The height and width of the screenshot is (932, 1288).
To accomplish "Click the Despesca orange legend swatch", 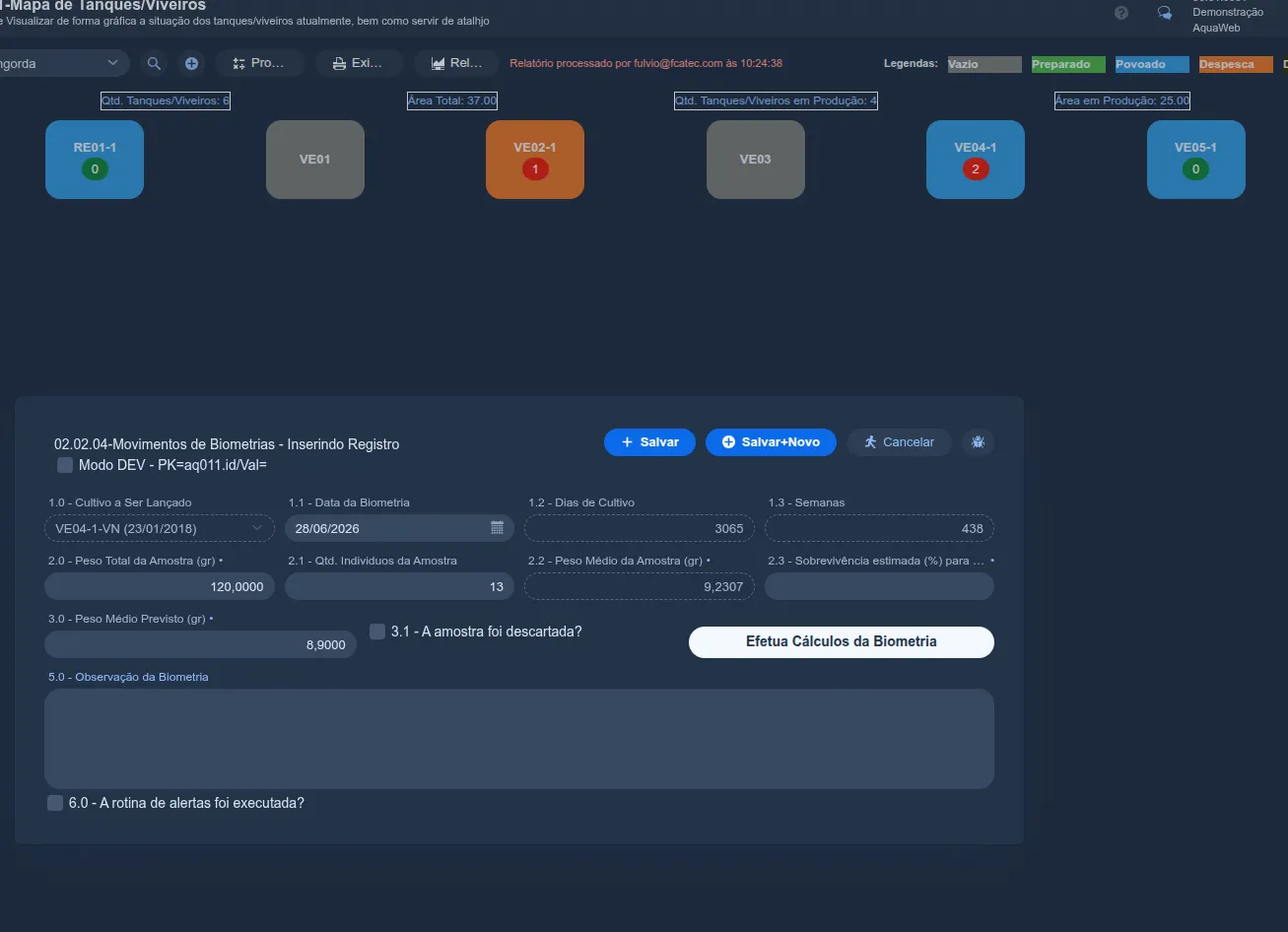I will coord(1236,64).
